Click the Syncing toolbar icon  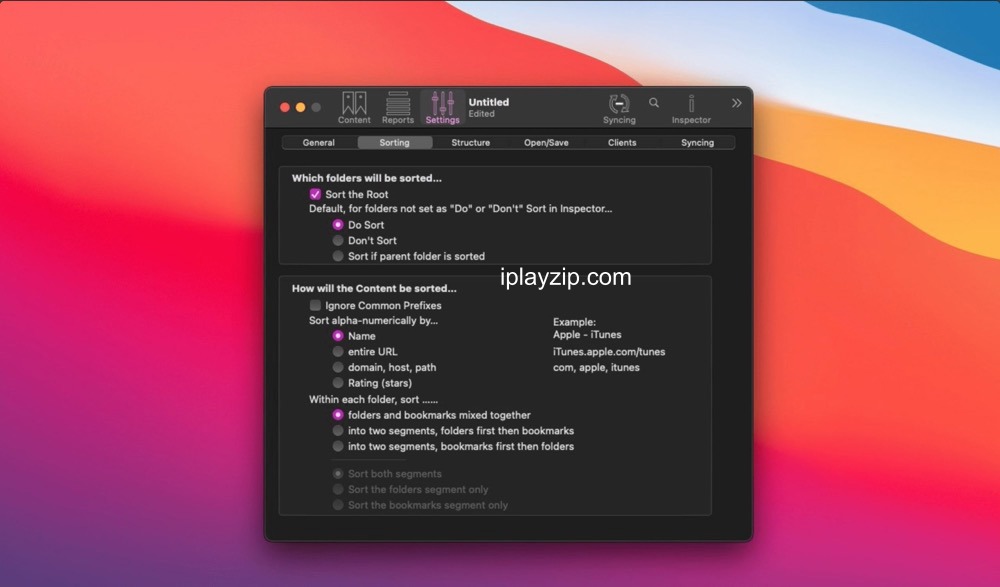click(x=619, y=108)
